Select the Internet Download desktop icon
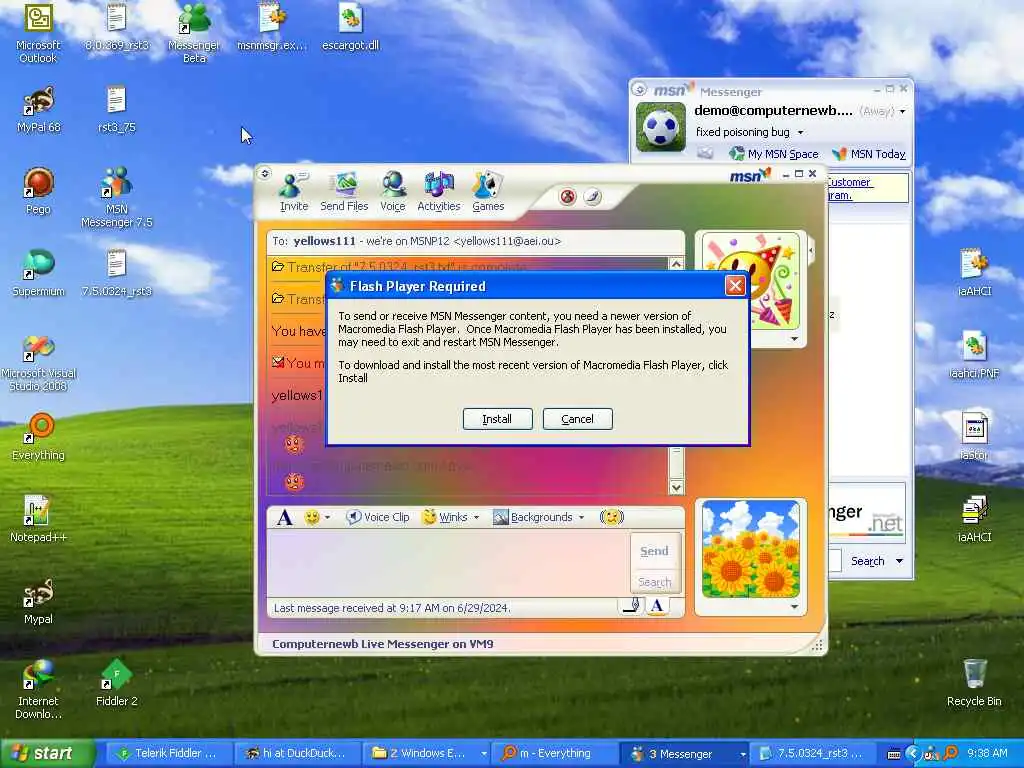The height and width of the screenshot is (768, 1024). coord(38,690)
